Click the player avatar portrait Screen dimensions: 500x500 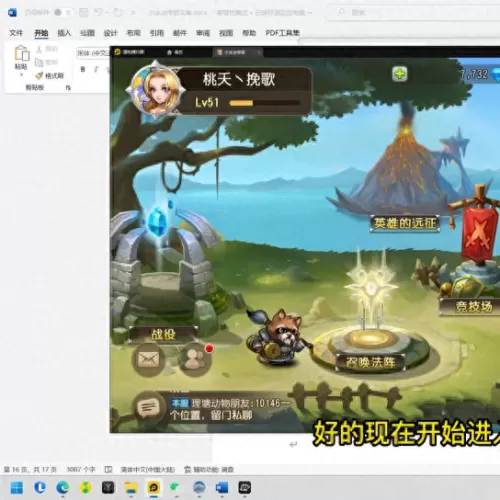tap(156, 88)
